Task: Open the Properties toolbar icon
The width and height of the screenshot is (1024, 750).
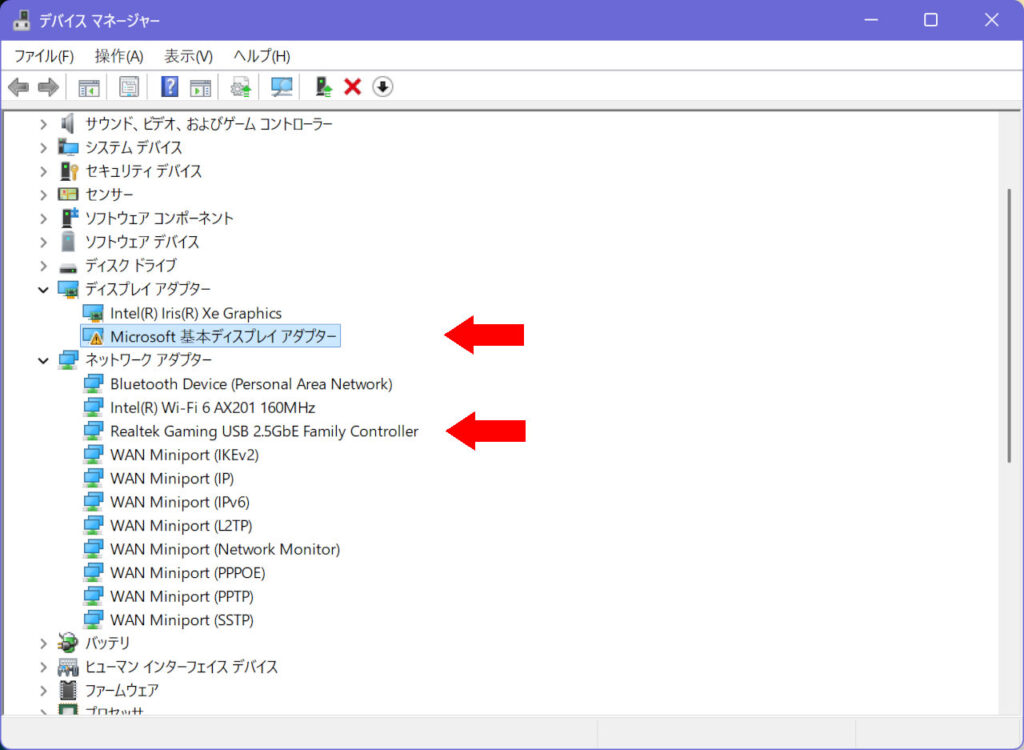Action: click(x=129, y=87)
